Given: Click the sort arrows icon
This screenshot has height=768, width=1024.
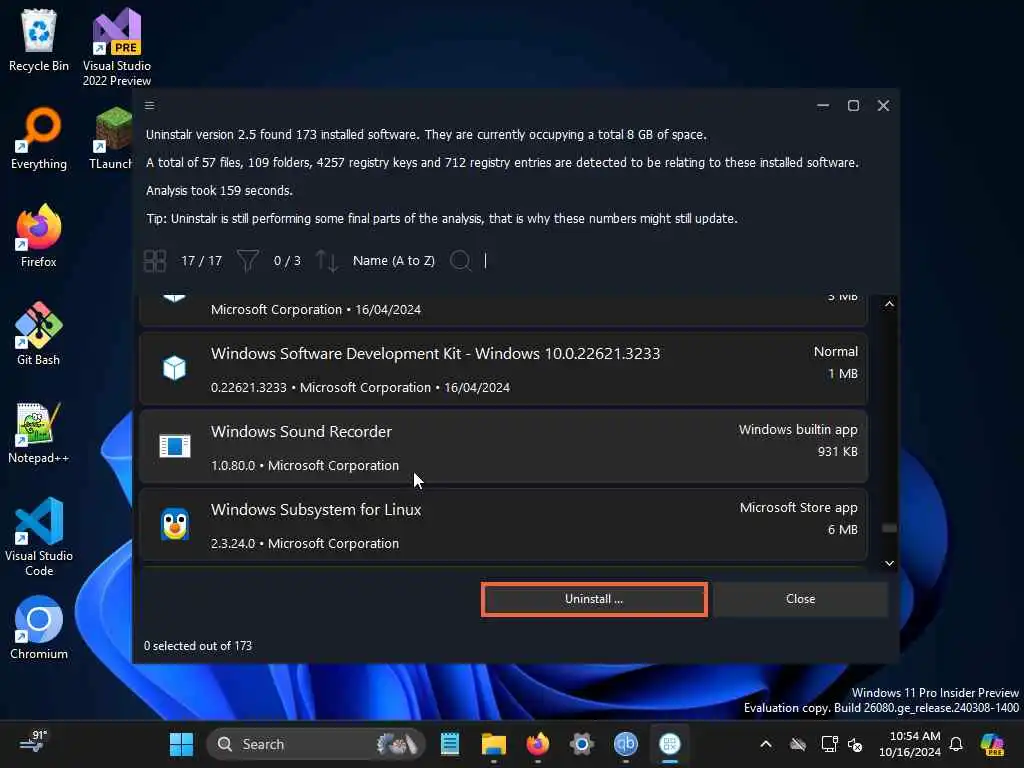Looking at the screenshot, I should (327, 261).
